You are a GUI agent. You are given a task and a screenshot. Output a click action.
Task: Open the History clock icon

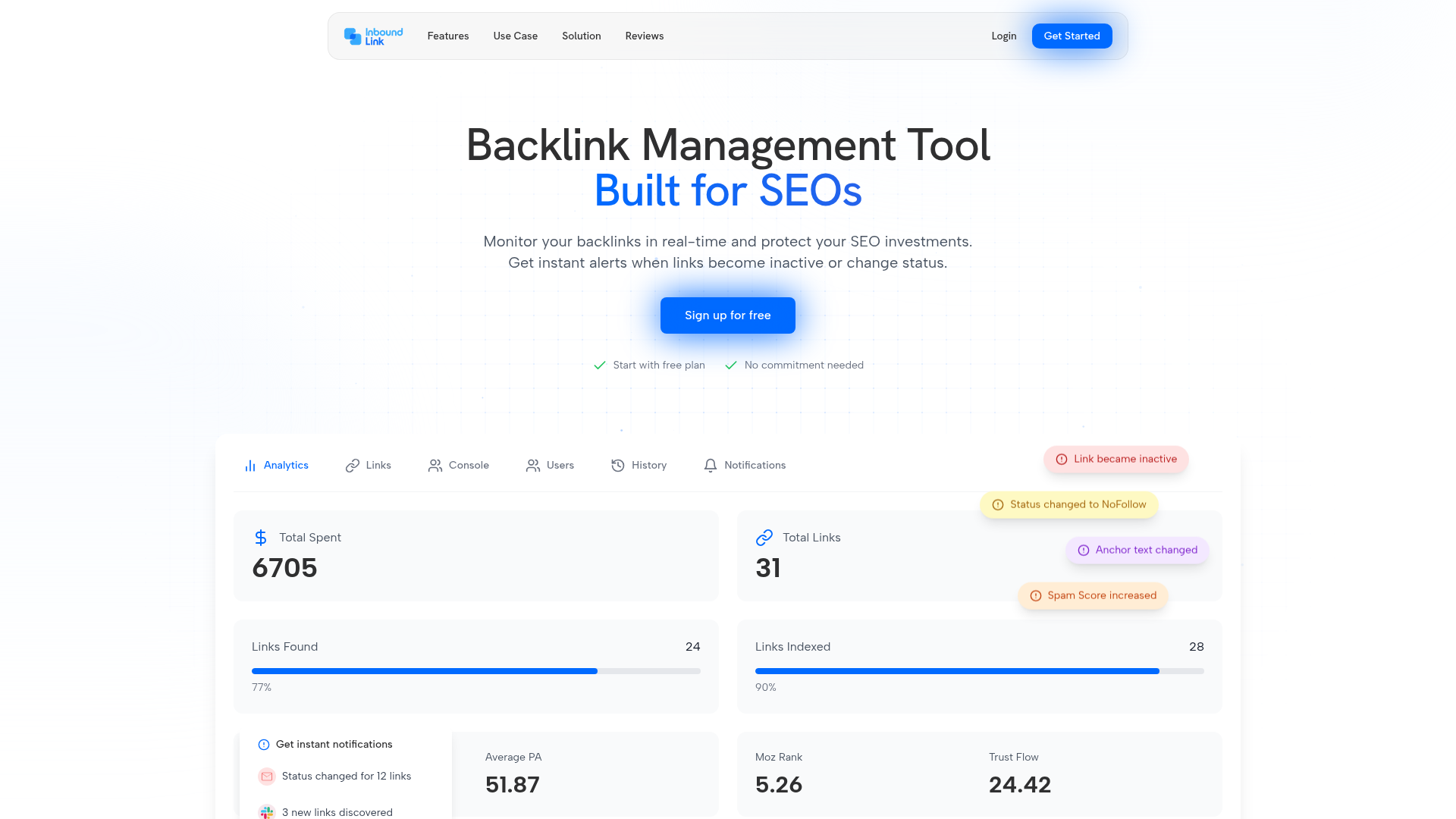[x=617, y=465]
